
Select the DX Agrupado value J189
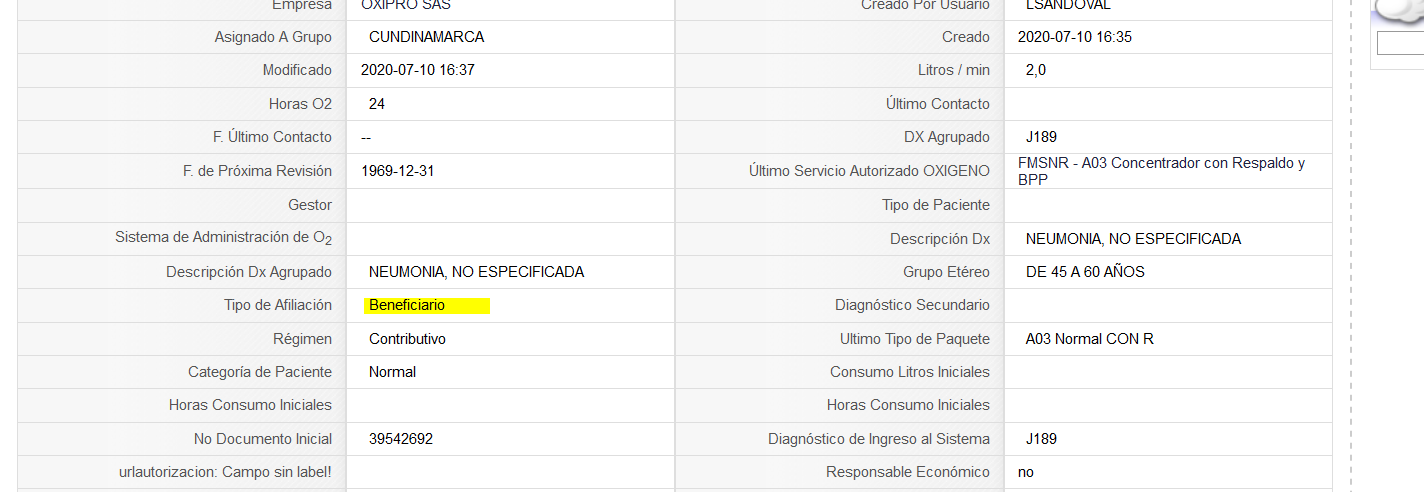click(x=1041, y=137)
